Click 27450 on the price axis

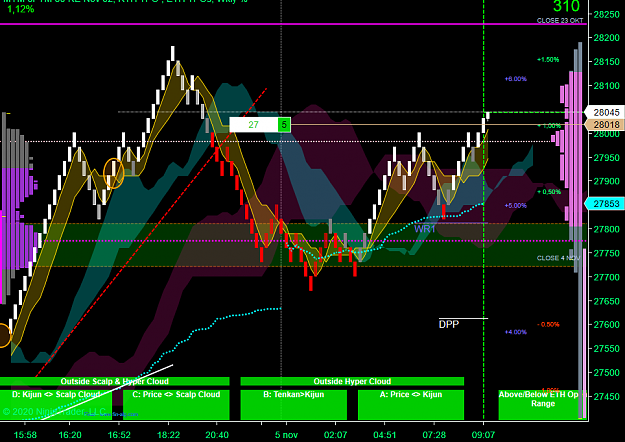(x=607, y=397)
